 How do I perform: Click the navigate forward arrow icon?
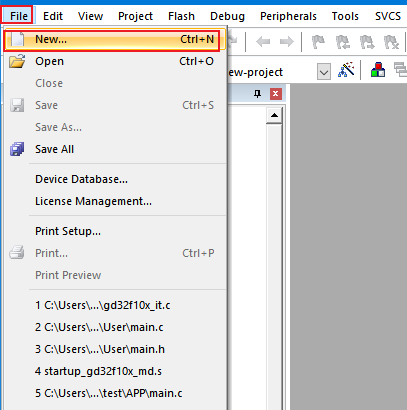287,42
